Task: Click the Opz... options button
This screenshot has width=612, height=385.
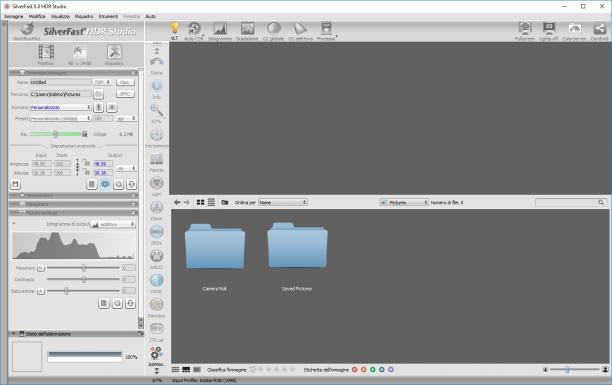Action: pos(125,82)
